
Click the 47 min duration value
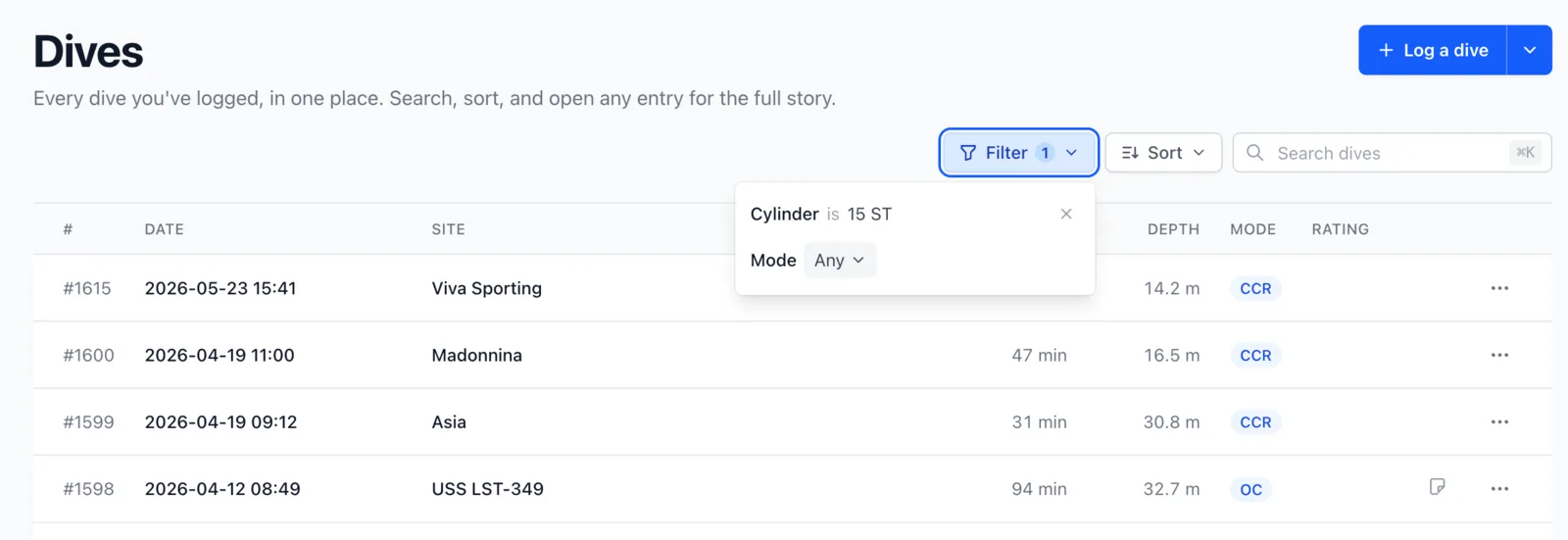point(1039,355)
